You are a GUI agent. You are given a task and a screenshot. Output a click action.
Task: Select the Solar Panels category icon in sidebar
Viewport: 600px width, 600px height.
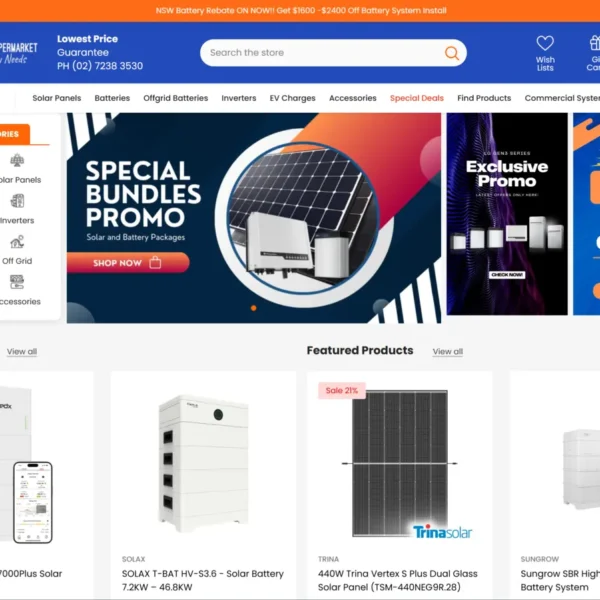tap(17, 160)
